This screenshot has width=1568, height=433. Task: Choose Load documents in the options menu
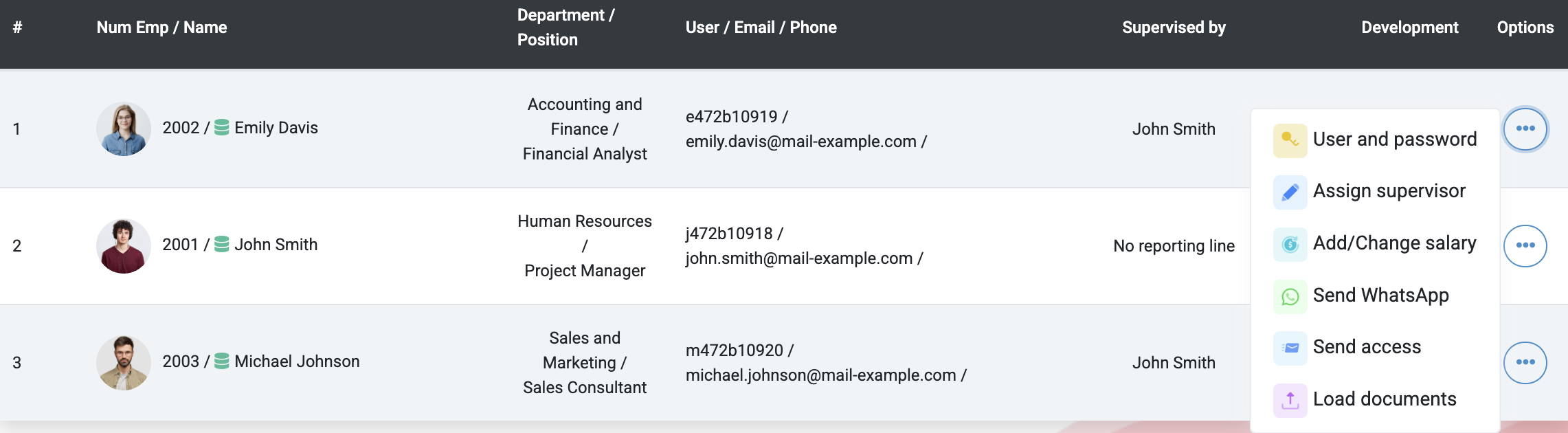coord(1385,399)
